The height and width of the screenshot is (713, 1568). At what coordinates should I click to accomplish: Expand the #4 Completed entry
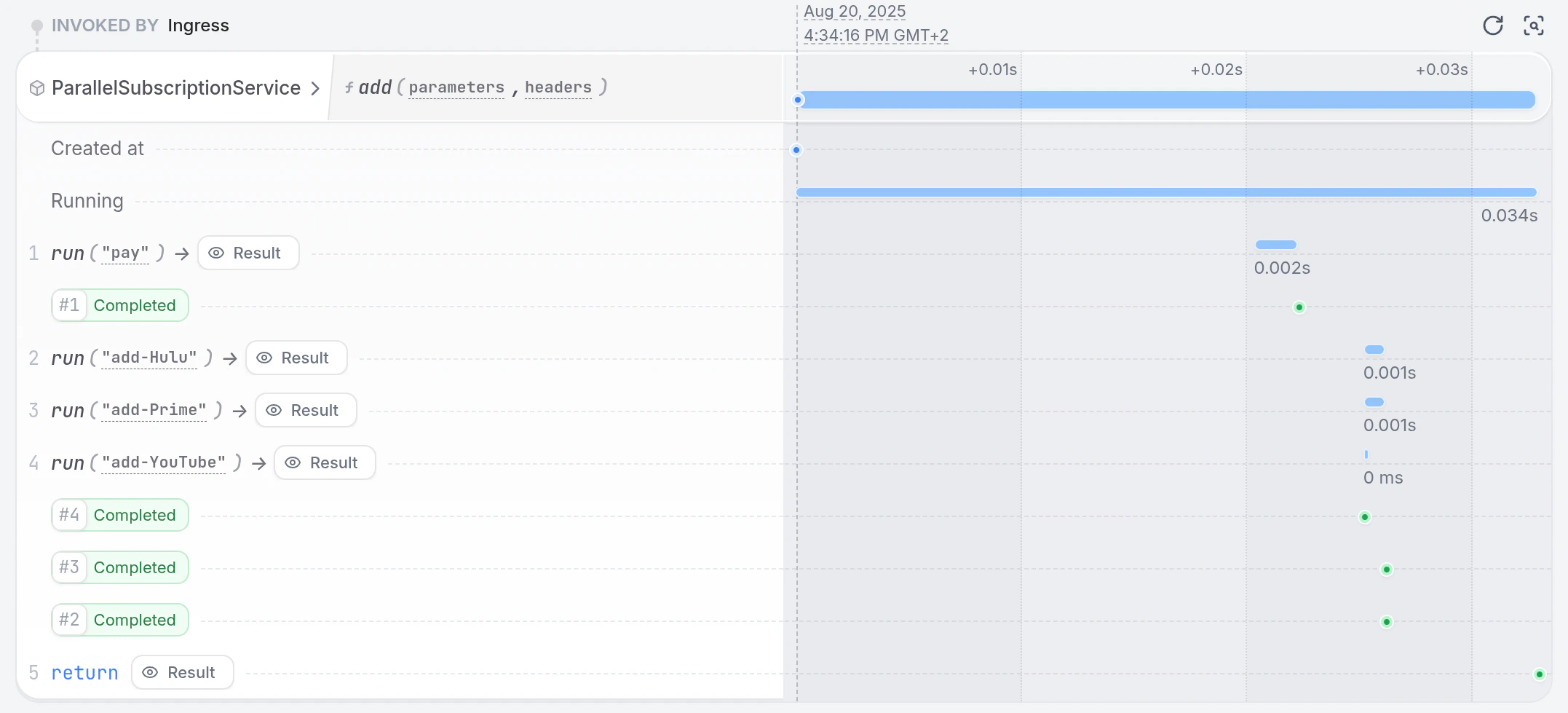click(119, 515)
